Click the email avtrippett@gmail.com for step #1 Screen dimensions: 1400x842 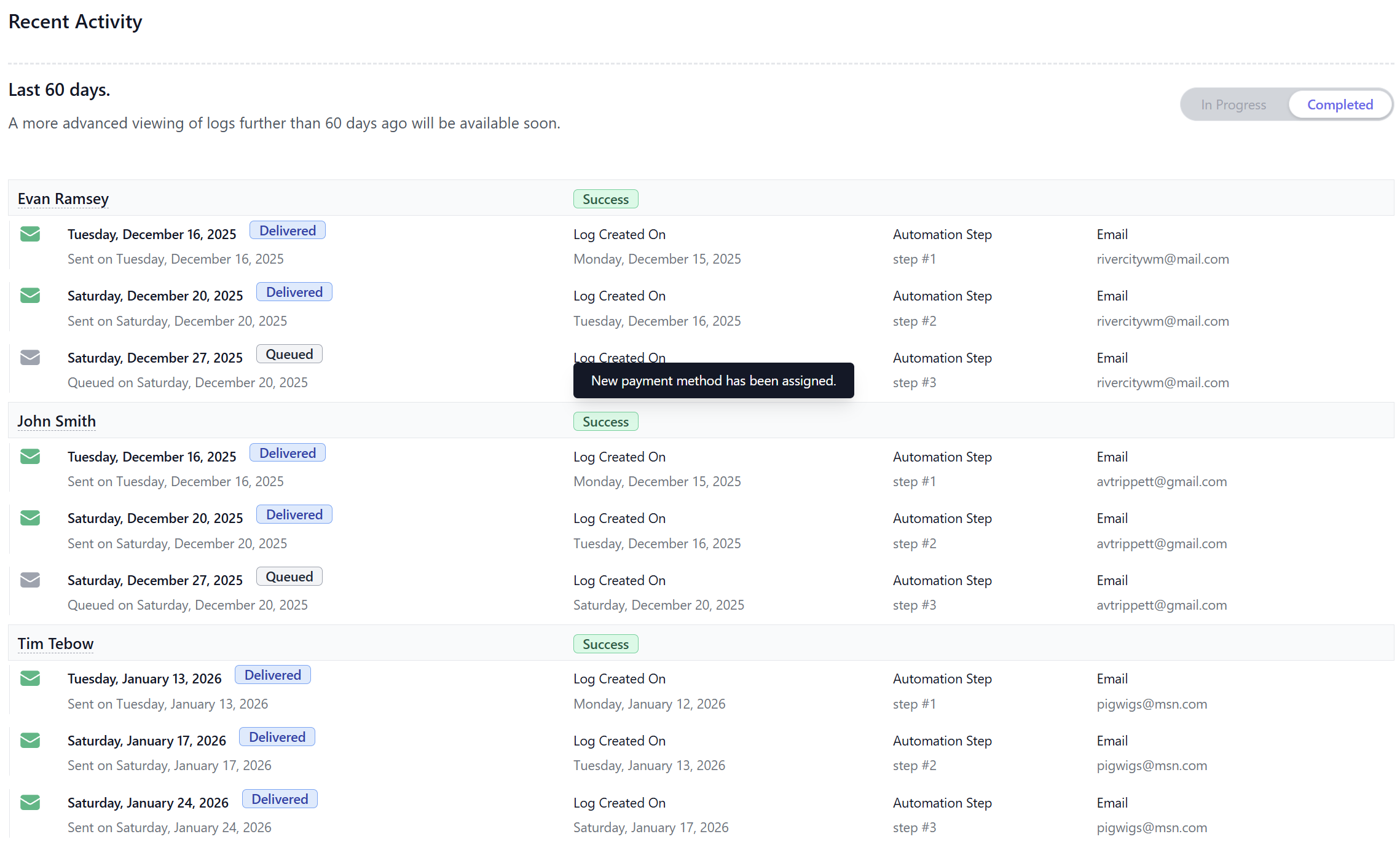pyautogui.click(x=1161, y=482)
